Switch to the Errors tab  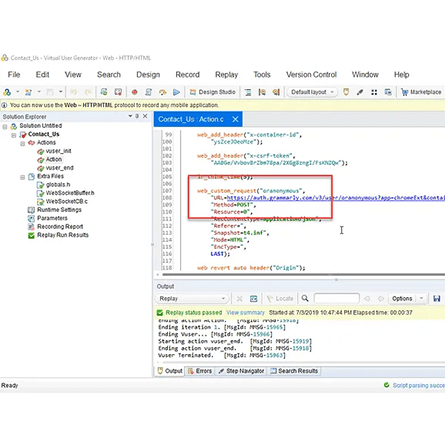click(x=200, y=371)
